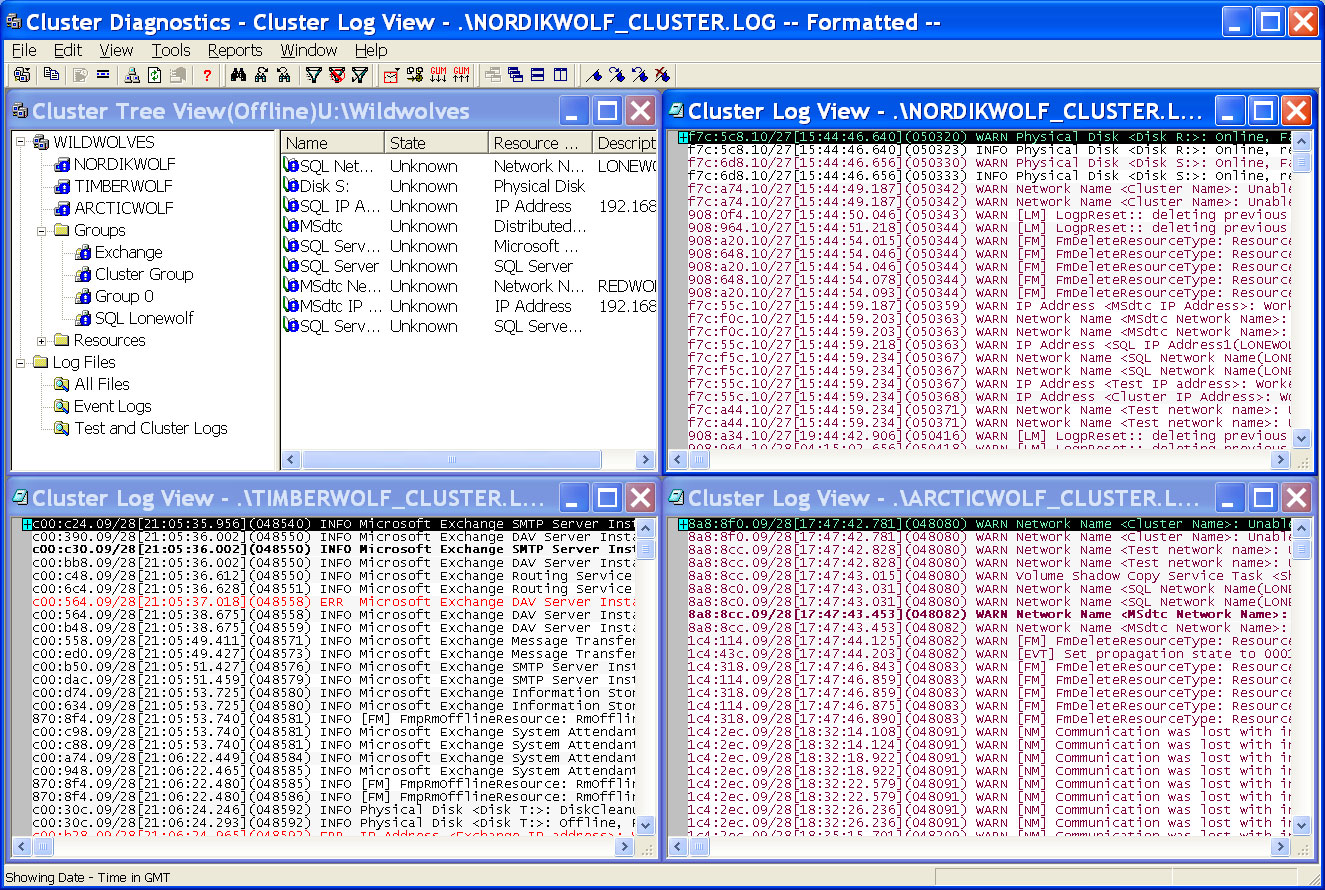Select Event Logs under Log Files

[x=112, y=406]
